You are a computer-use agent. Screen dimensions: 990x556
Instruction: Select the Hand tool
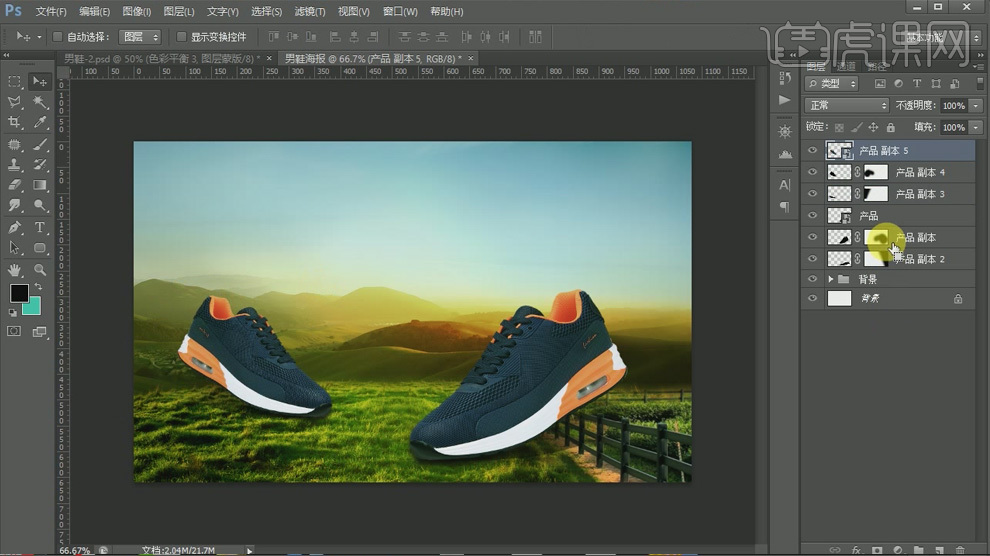[x=15, y=270]
